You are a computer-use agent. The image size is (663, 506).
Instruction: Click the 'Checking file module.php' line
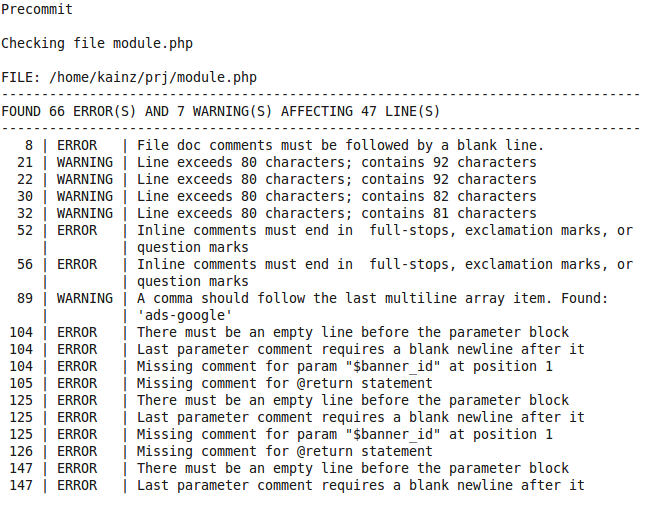pyautogui.click(x=97, y=44)
